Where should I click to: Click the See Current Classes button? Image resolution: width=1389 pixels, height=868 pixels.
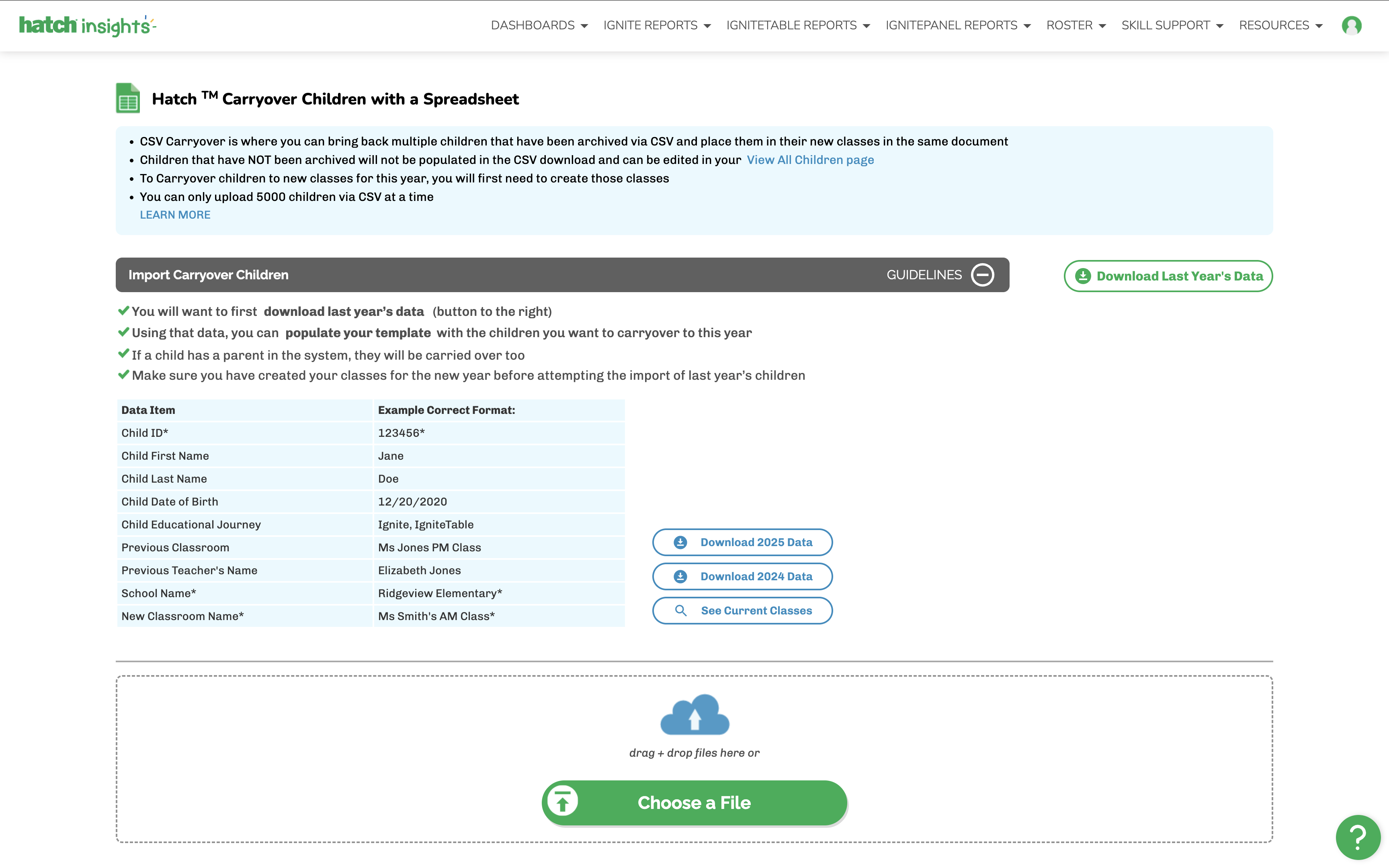742,610
